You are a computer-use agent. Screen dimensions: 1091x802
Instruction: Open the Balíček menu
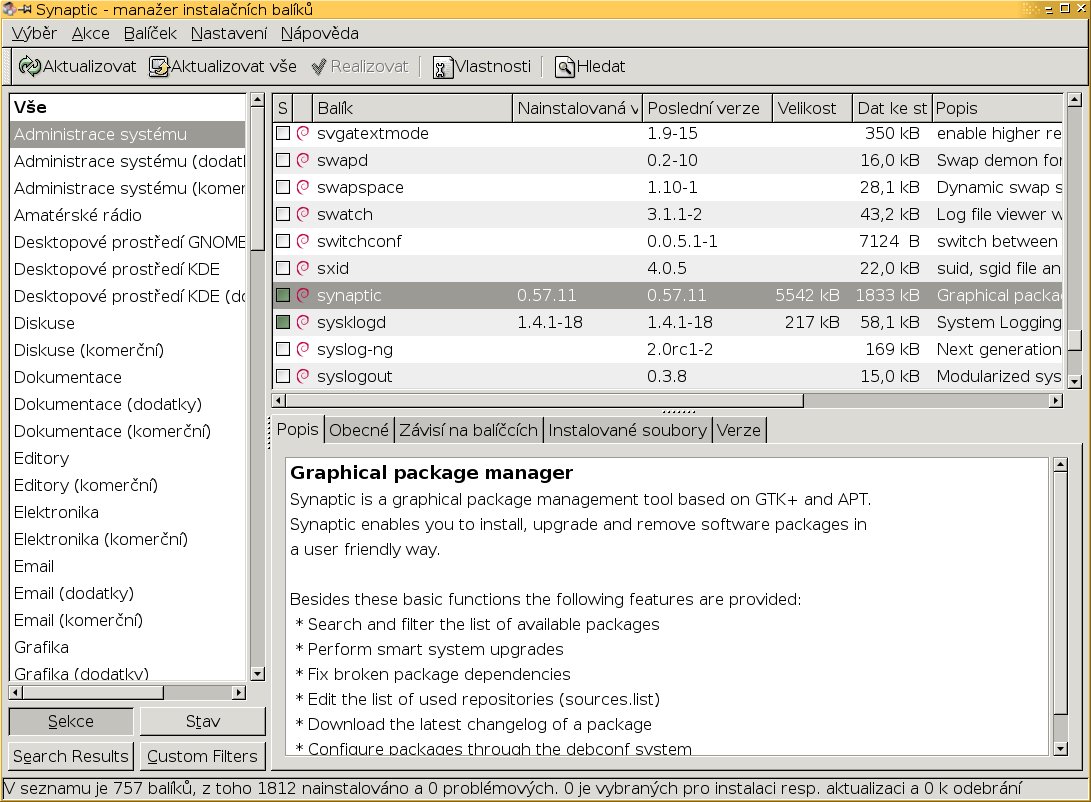point(150,33)
